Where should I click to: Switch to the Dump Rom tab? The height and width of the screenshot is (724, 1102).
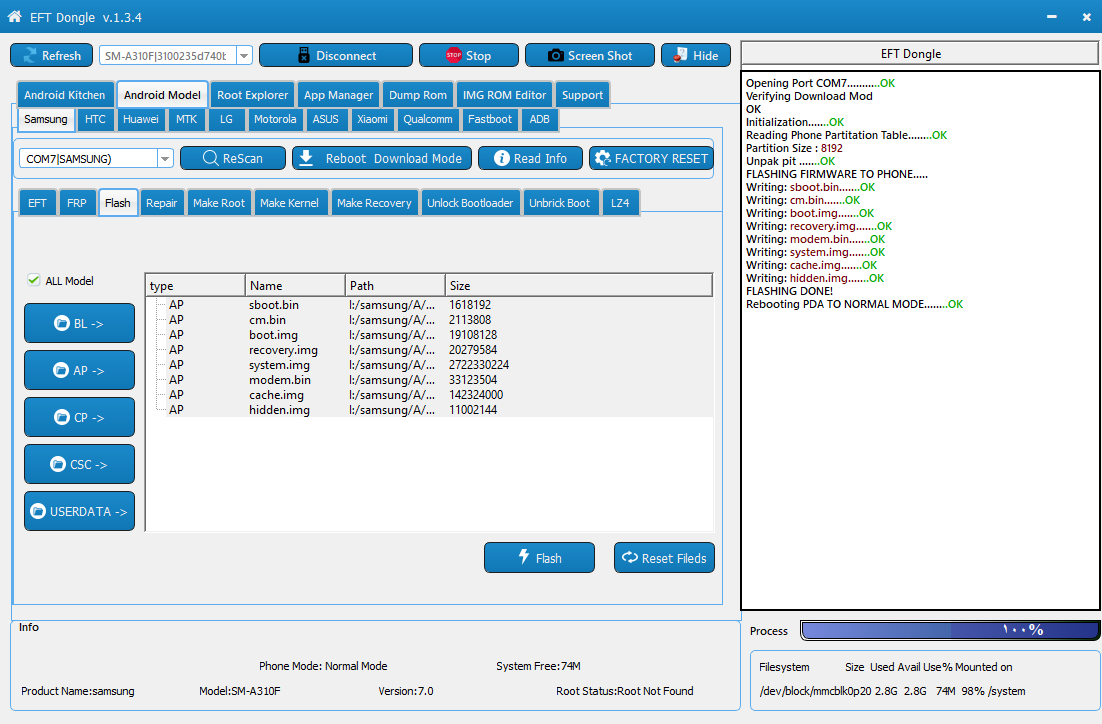coord(417,95)
